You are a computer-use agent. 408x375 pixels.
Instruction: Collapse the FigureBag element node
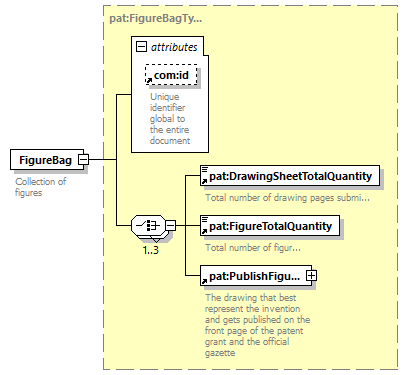click(x=83, y=160)
